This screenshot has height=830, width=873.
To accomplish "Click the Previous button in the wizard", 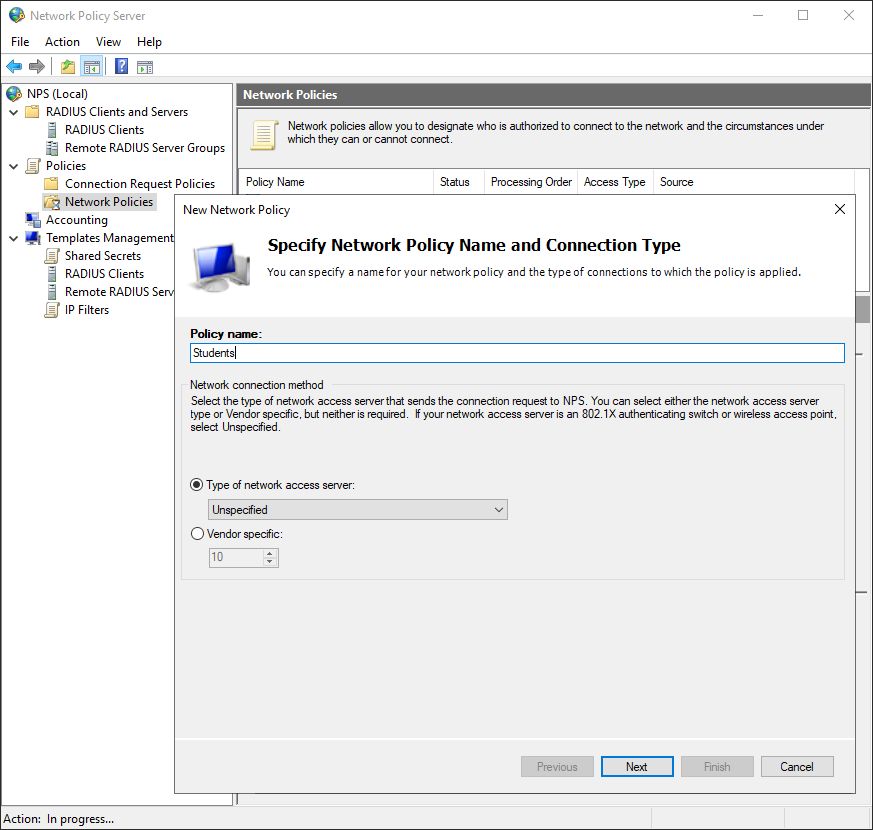I will point(557,767).
